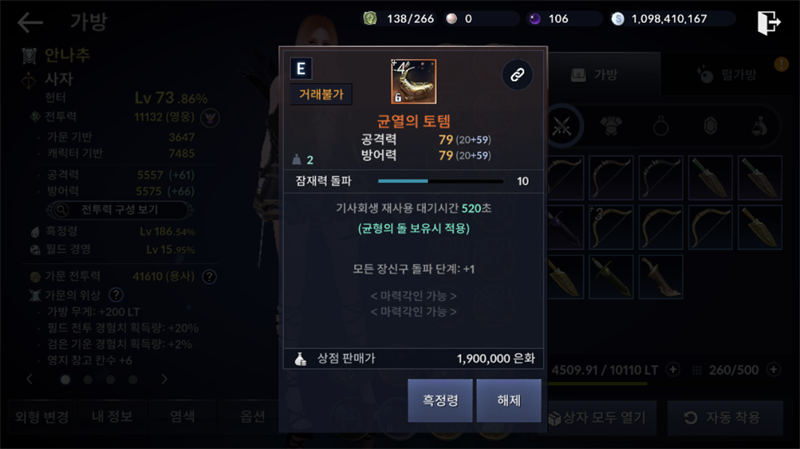The width and height of the screenshot is (800, 449).
Task: Select the armor filter icon
Action: tap(611, 126)
